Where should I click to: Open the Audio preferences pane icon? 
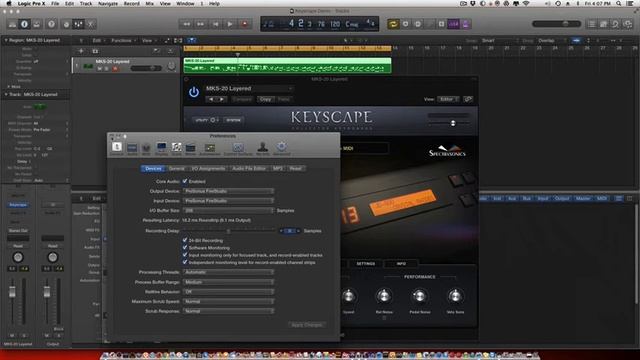132,149
